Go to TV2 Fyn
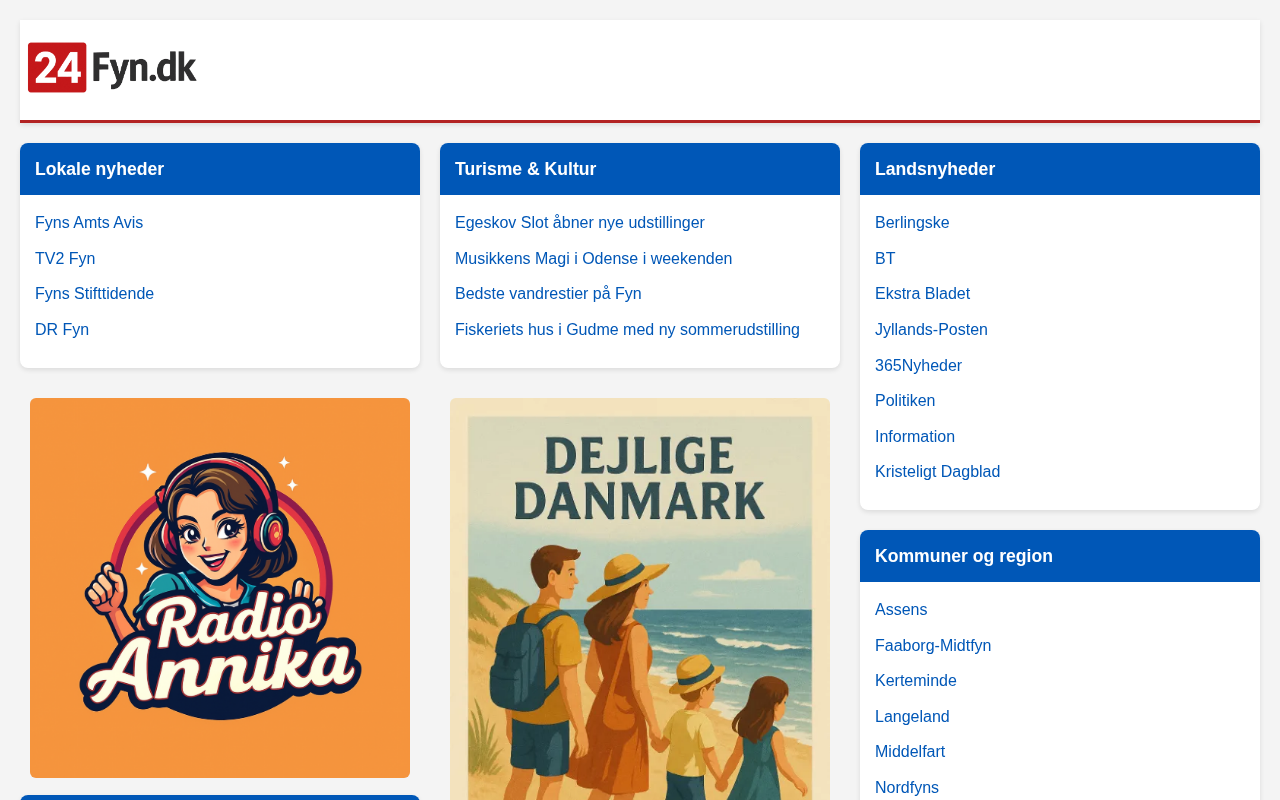This screenshot has width=1280, height=800. tap(65, 259)
